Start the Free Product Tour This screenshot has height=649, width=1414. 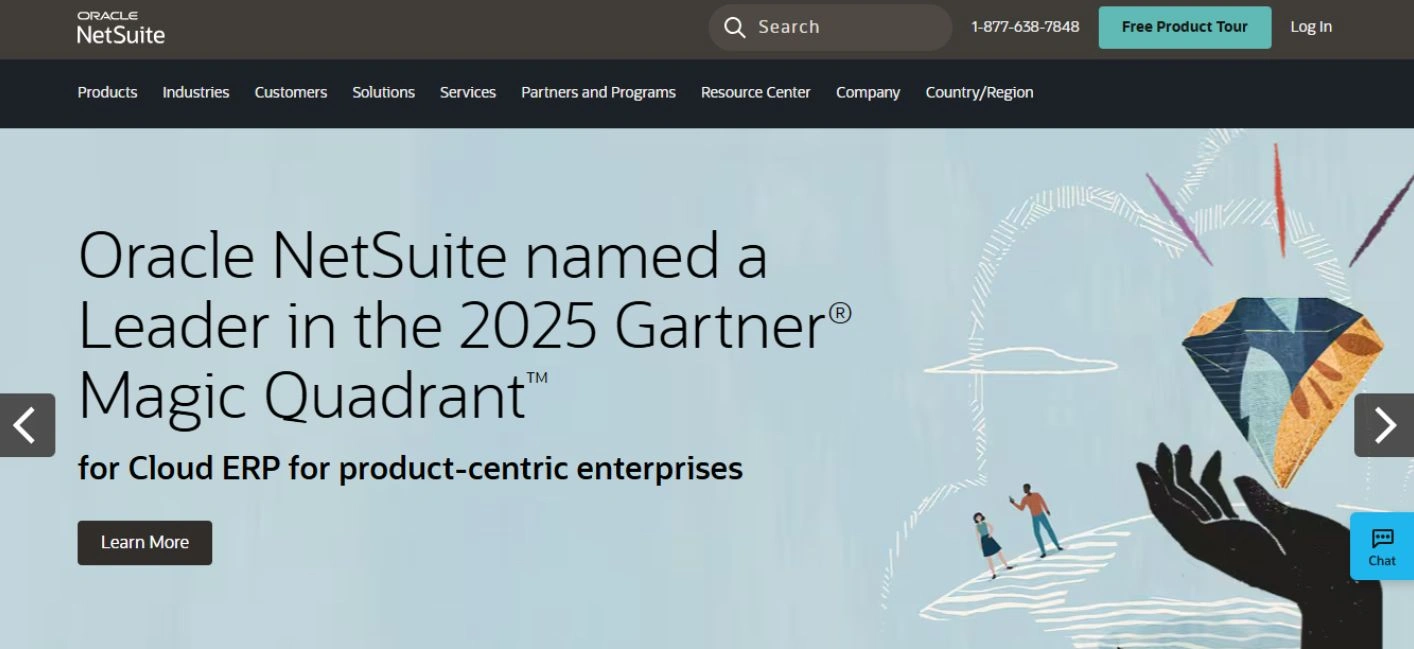click(x=1185, y=27)
